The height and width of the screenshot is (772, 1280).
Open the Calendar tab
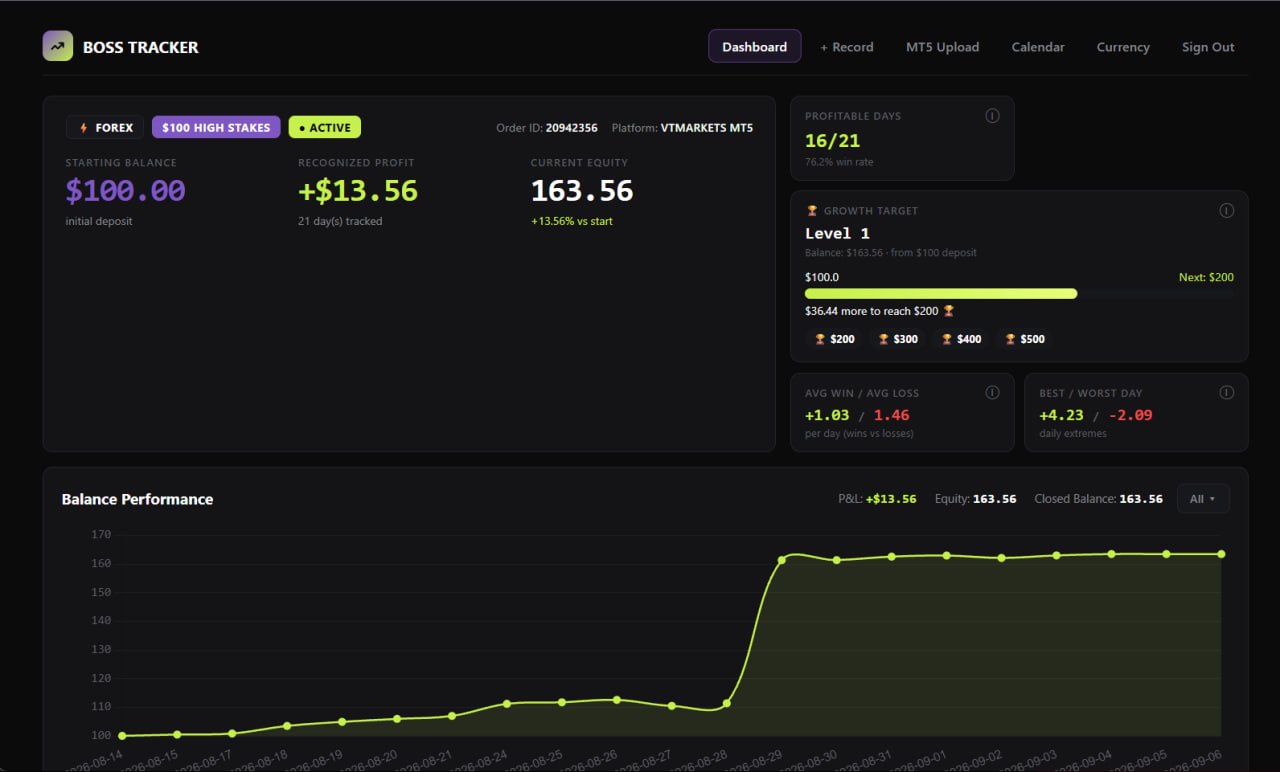coord(1038,47)
